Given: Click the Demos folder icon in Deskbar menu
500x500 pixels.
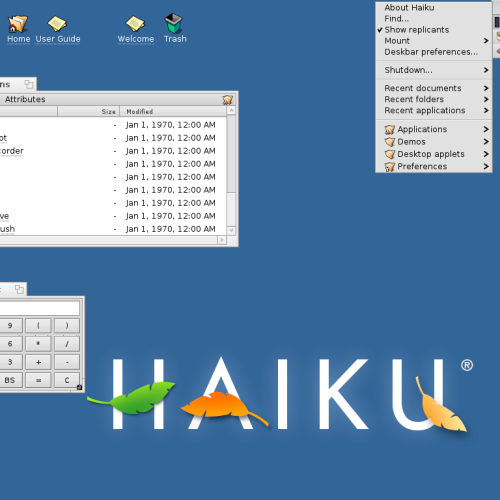Looking at the screenshot, I should [390, 142].
